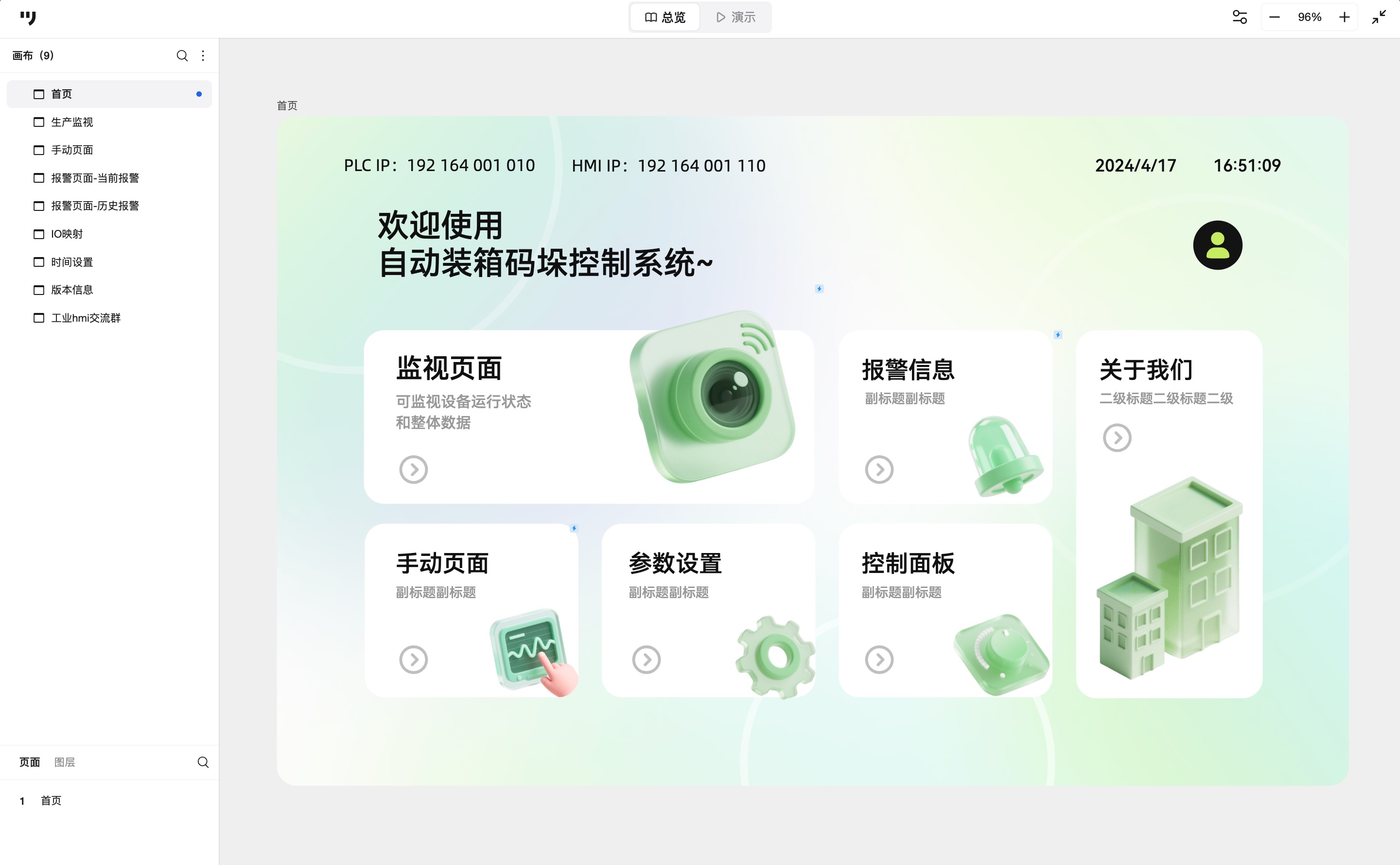Select the 手动页面 canvas in sidebar
The width and height of the screenshot is (1400, 865).
click(109, 150)
